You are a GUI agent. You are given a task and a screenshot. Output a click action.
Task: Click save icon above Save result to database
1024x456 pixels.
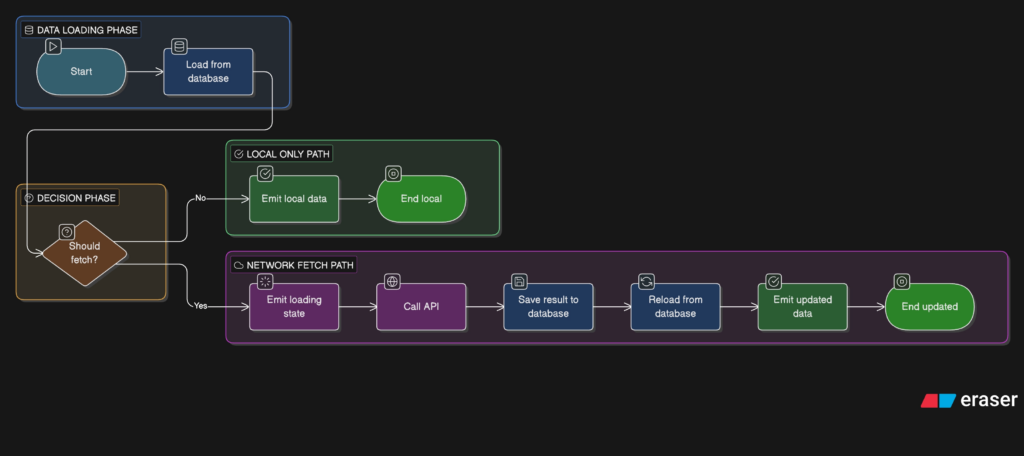(519, 282)
